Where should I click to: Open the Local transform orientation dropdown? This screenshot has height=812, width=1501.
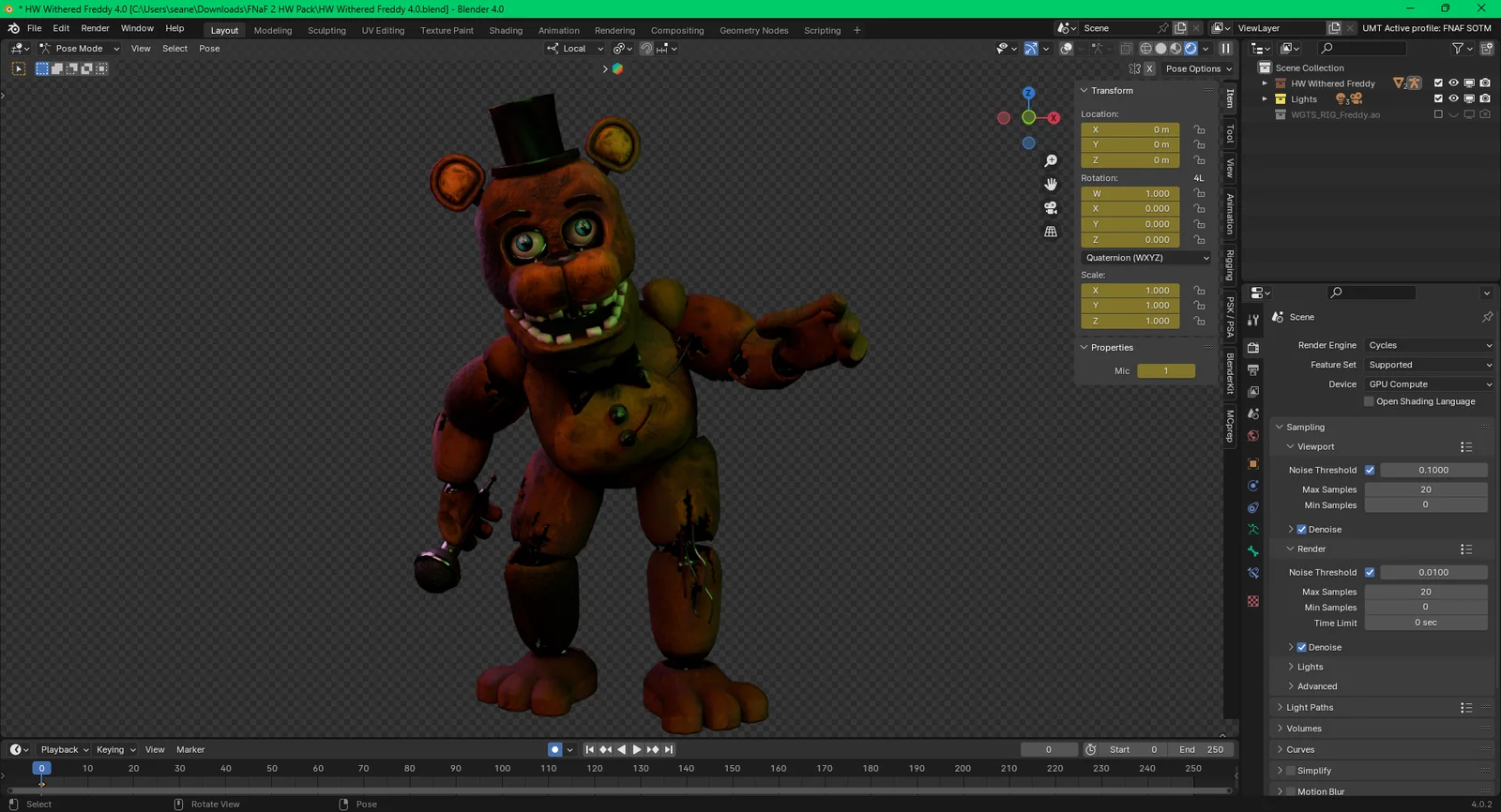pyautogui.click(x=575, y=49)
